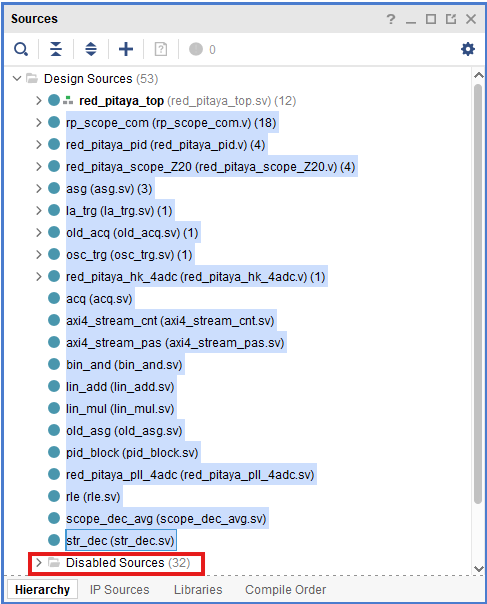The width and height of the screenshot is (487, 604).
Task: Switch to the Hierarchy tab
Action: pos(42,590)
